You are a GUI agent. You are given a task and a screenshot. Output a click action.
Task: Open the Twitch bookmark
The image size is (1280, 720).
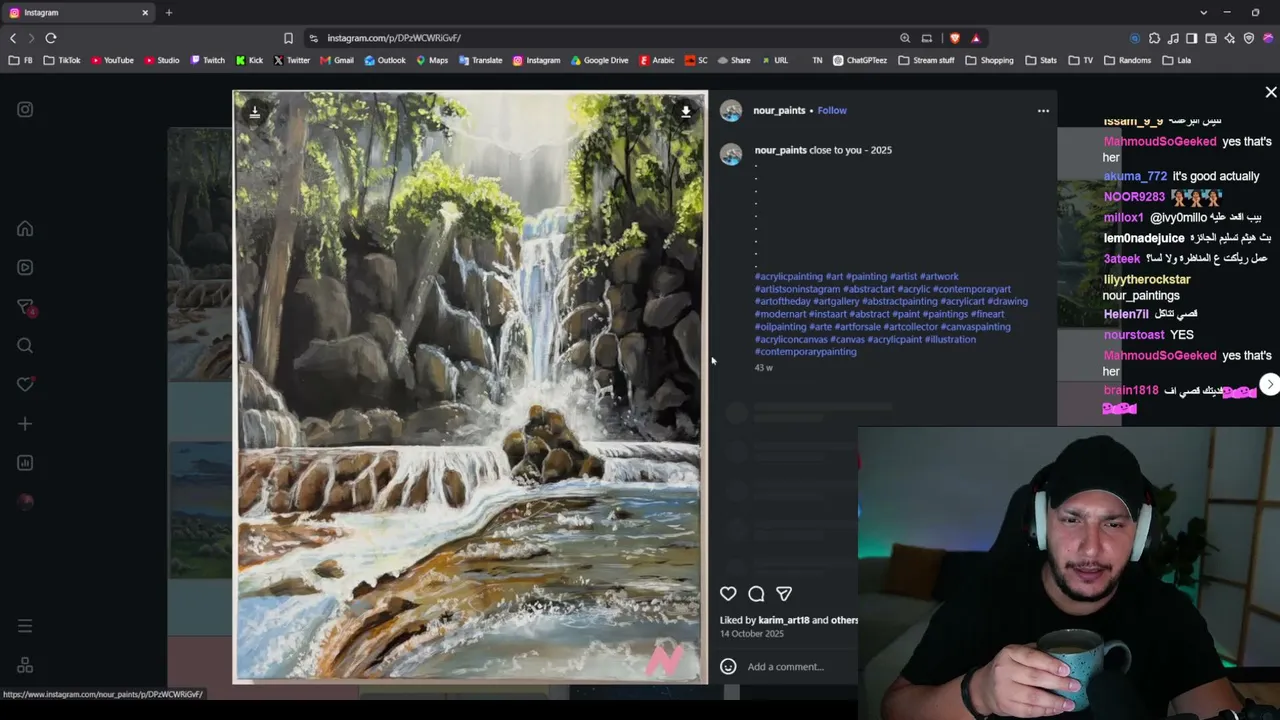click(207, 60)
